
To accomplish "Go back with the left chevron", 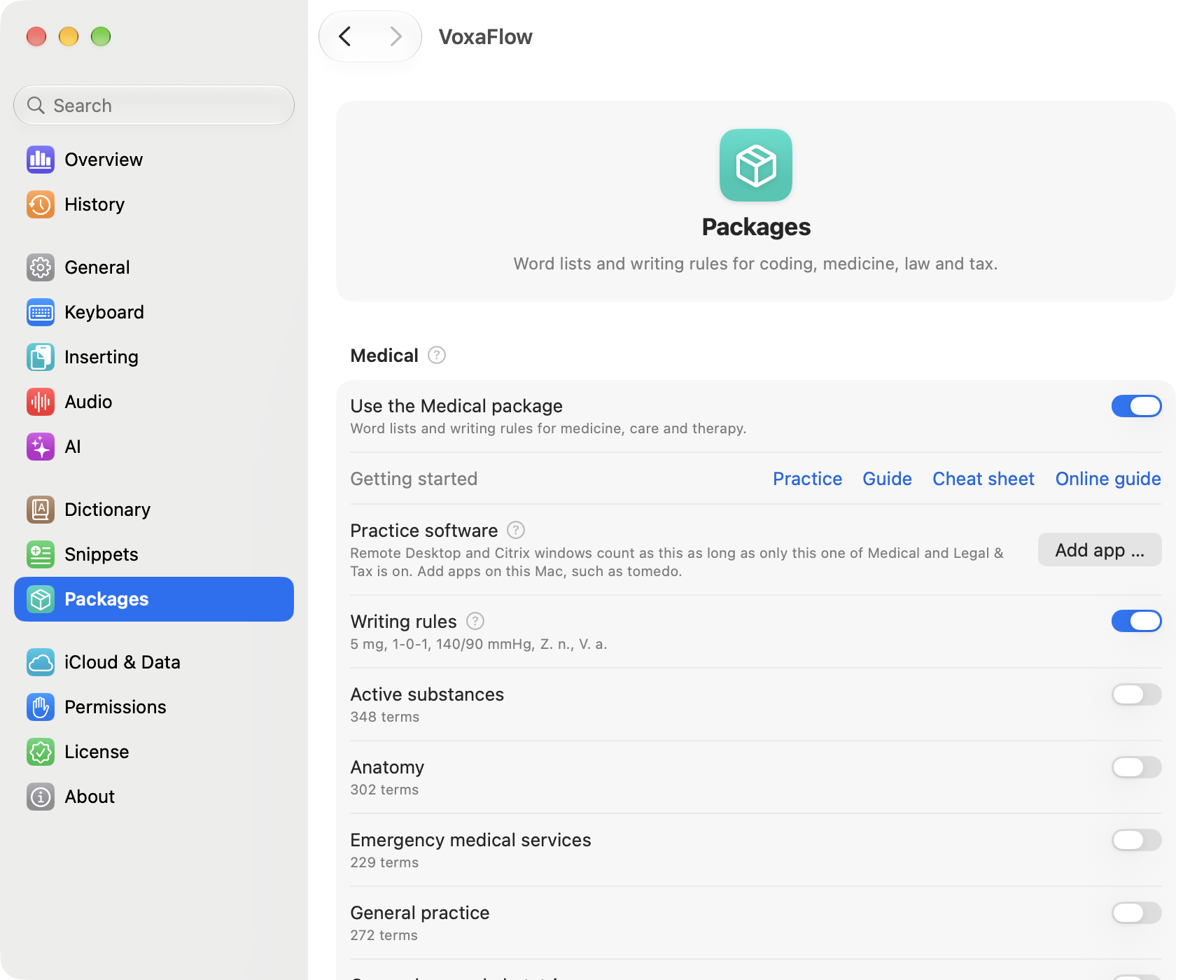I will coord(345,36).
